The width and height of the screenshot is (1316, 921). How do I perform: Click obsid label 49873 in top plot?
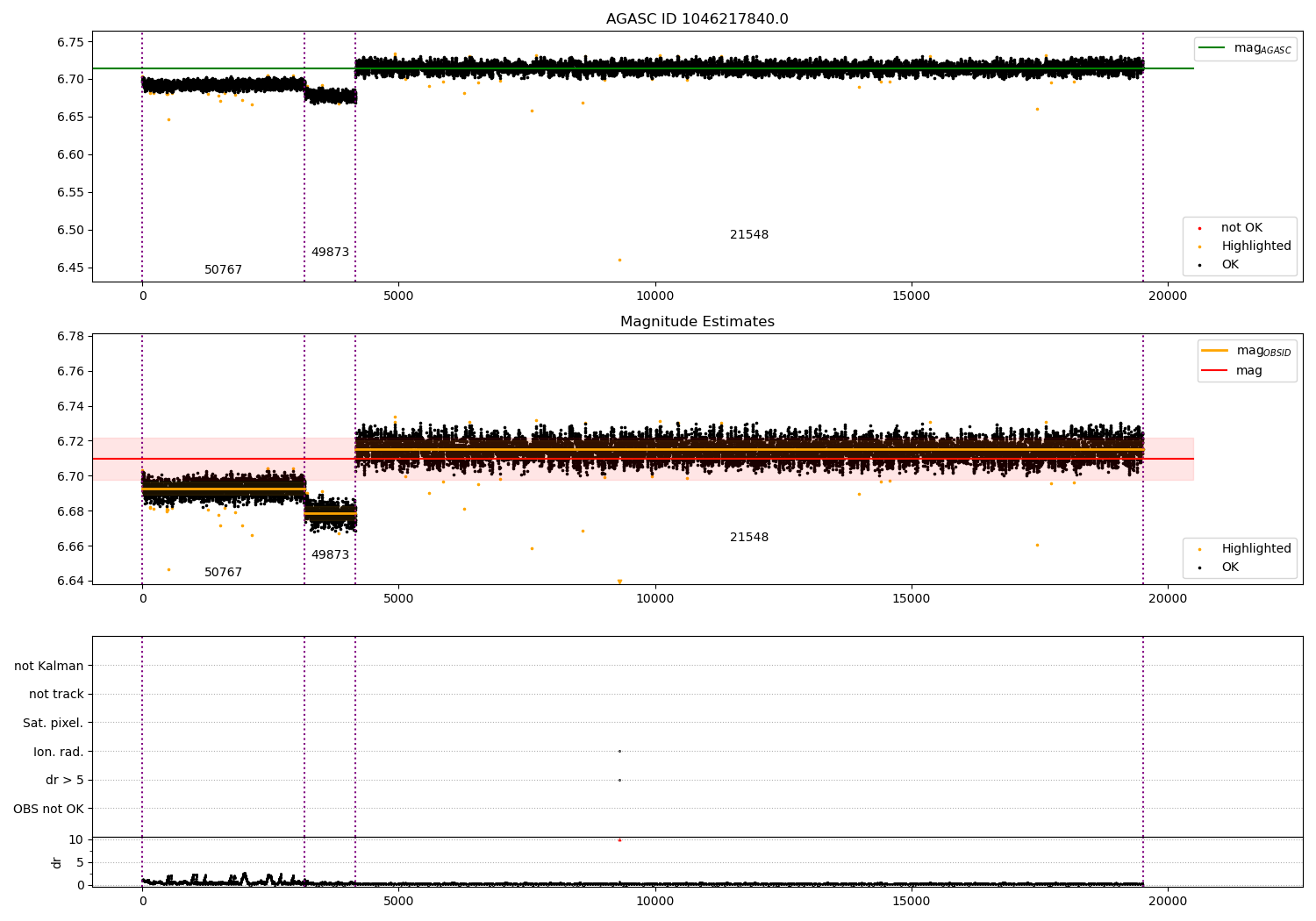[330, 253]
